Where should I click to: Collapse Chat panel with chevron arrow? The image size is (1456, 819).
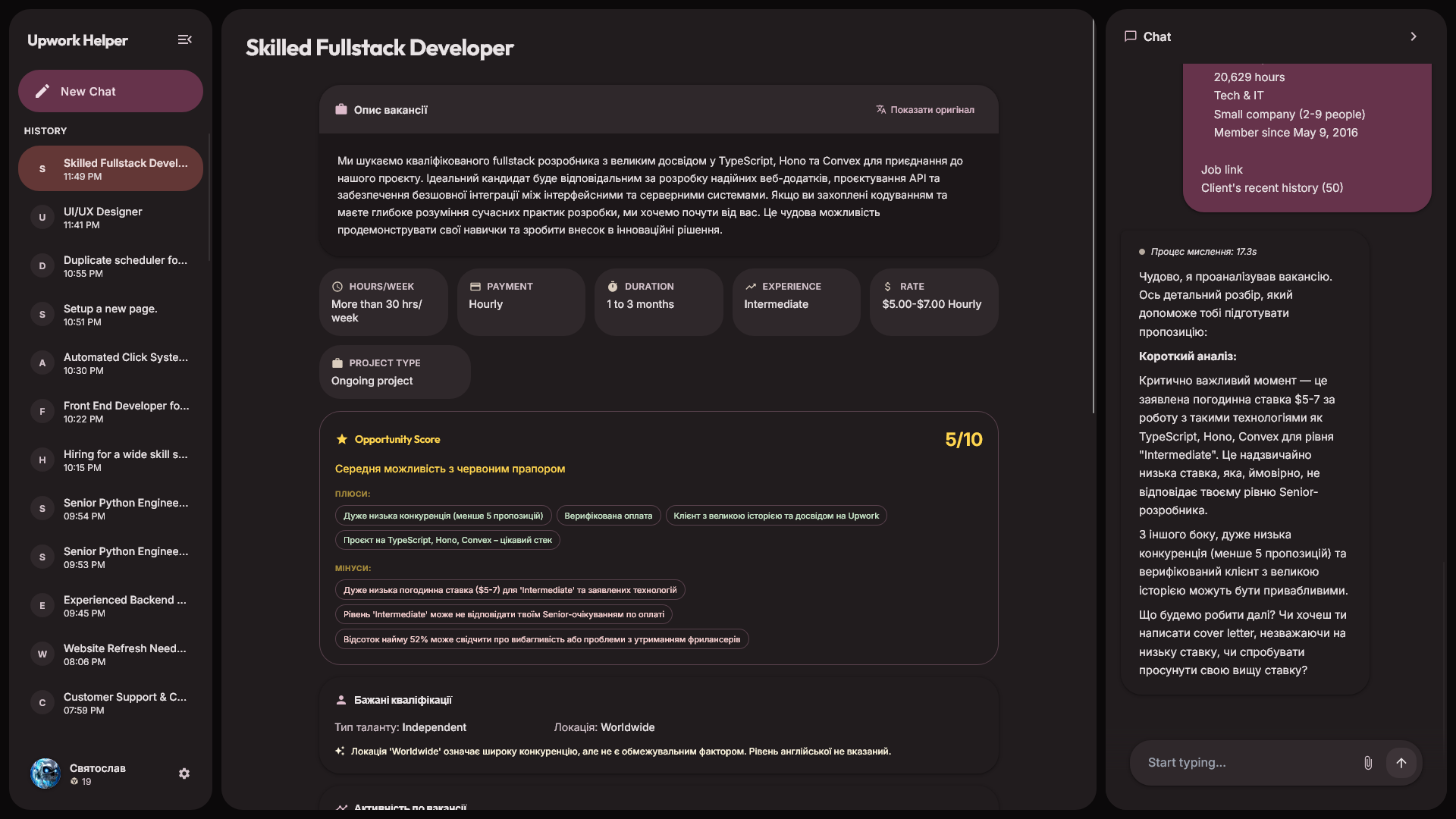point(1414,36)
